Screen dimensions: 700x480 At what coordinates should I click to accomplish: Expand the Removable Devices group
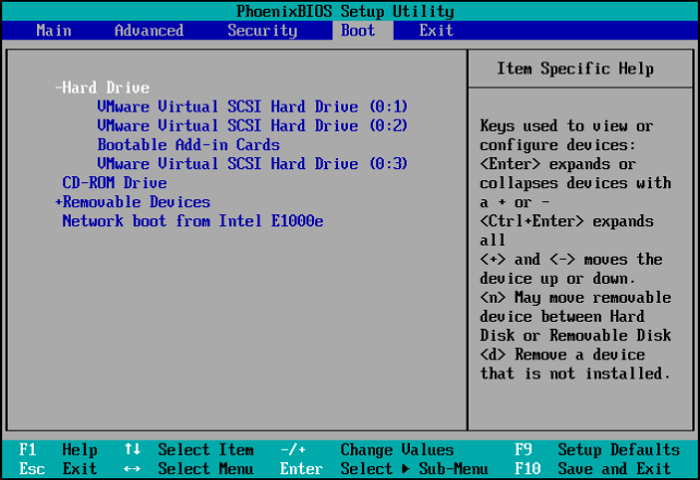click(132, 202)
